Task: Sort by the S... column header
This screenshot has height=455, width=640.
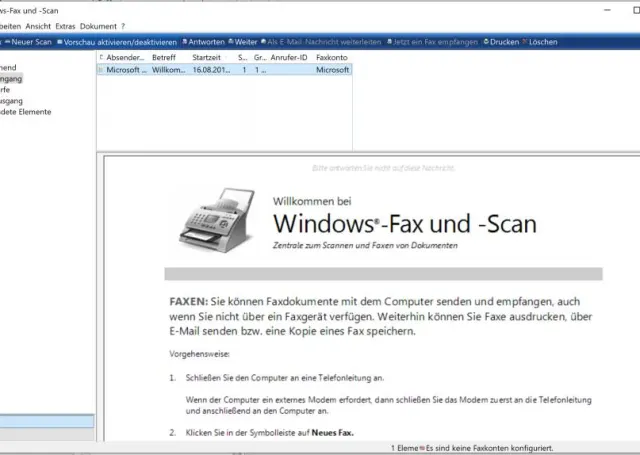Action: pos(242,58)
